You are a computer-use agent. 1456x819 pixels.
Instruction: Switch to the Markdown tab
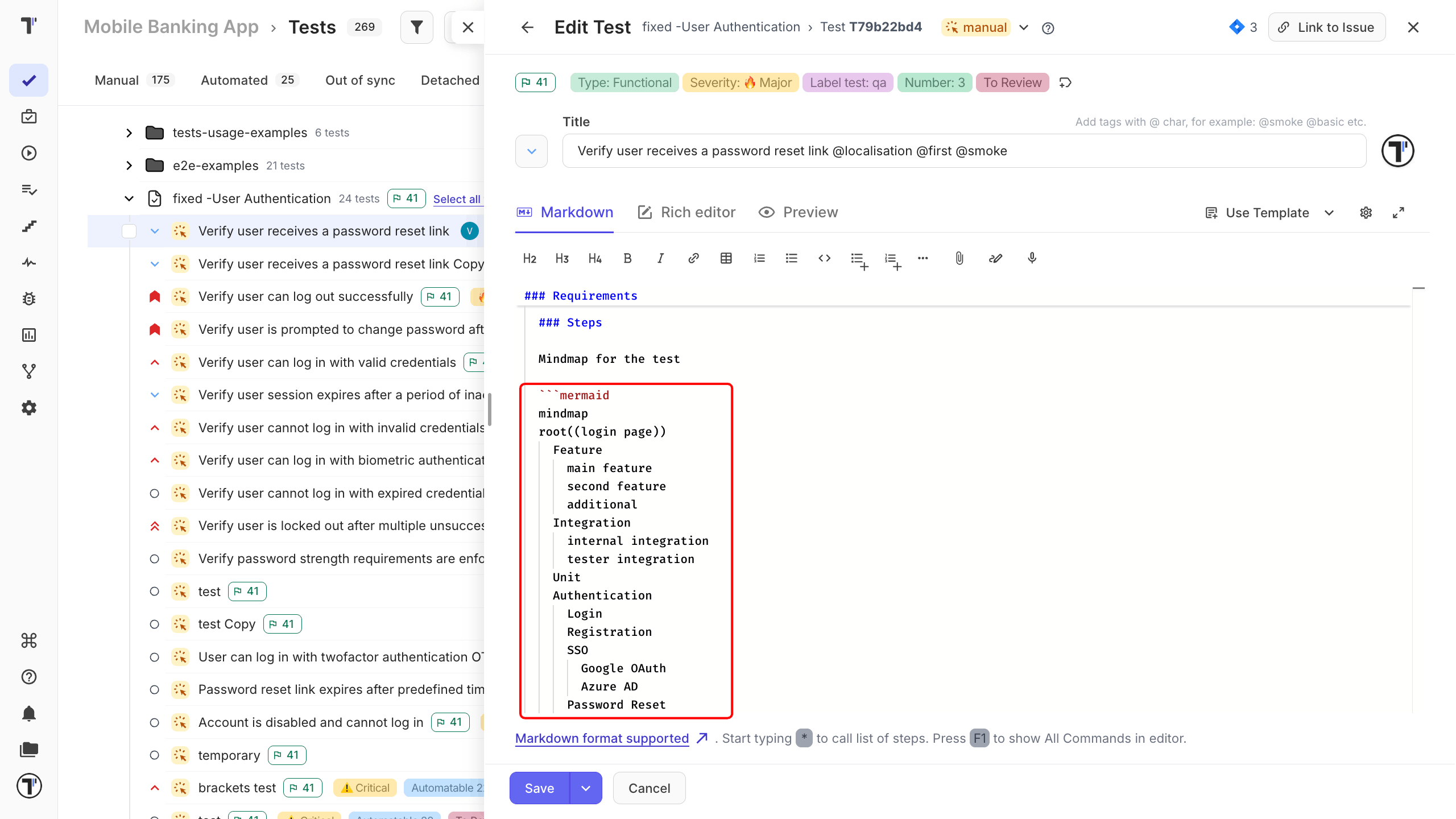[565, 213]
